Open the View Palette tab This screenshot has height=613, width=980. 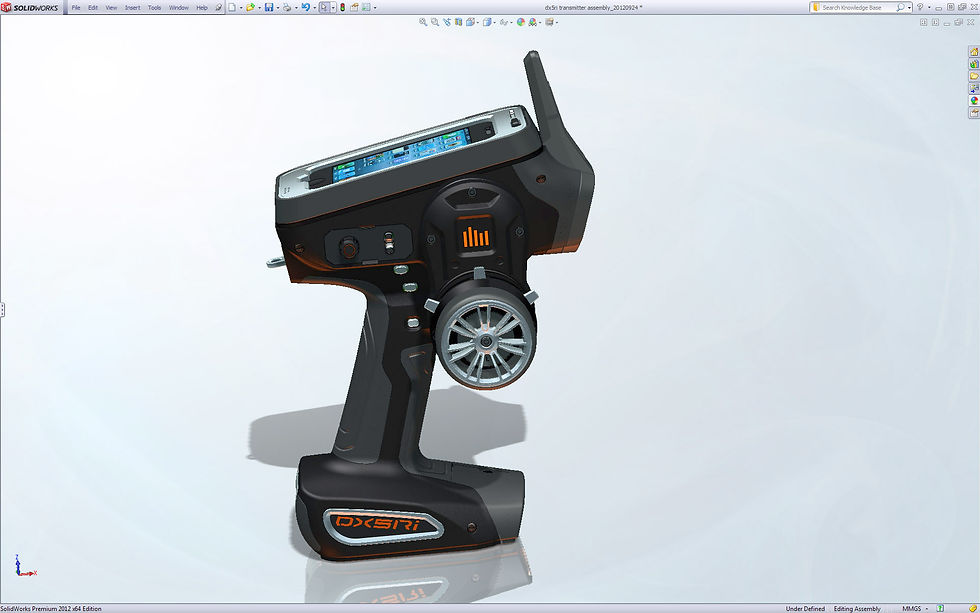pos(974,88)
